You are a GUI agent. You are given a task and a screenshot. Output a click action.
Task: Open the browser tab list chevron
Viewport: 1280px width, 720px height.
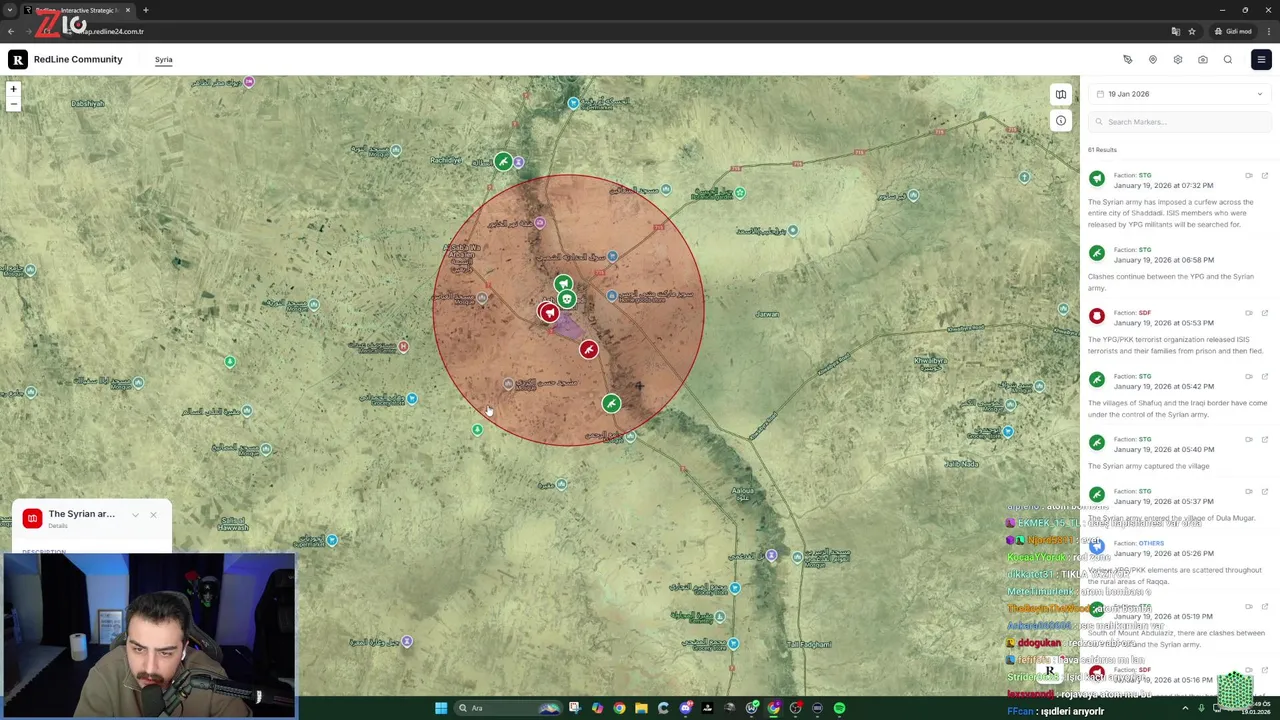(x=9, y=10)
